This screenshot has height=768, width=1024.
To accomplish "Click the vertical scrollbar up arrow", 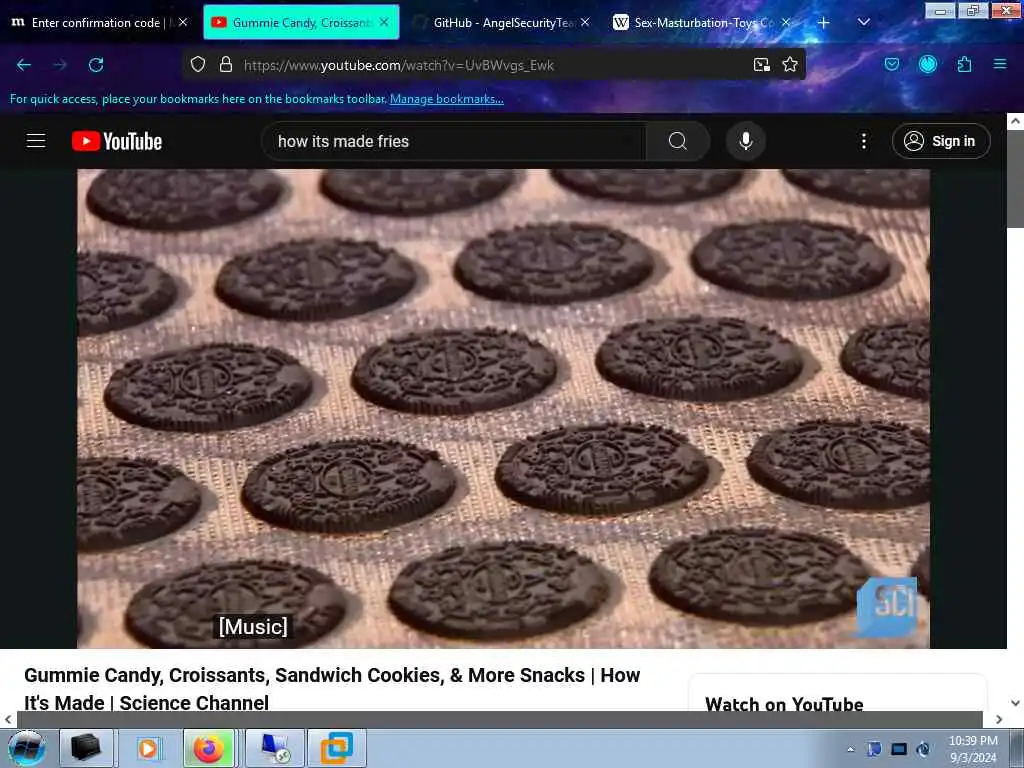I will [x=1015, y=121].
